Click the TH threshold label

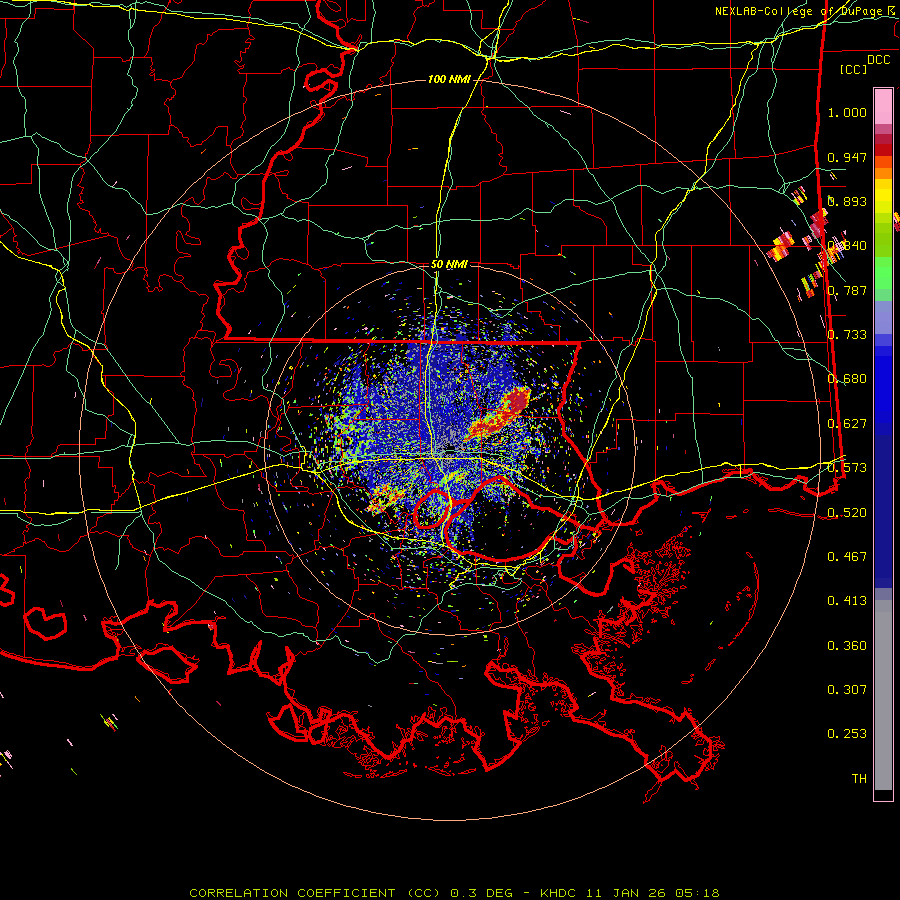click(x=859, y=779)
